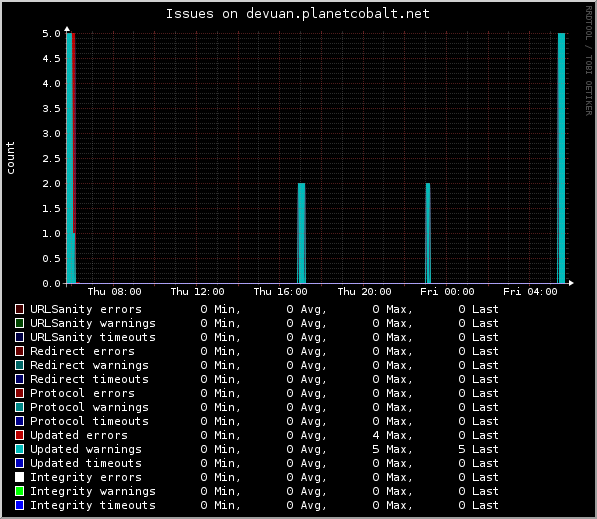
Task: Click the cyan spike near Fri 00:00
Action: click(x=428, y=233)
